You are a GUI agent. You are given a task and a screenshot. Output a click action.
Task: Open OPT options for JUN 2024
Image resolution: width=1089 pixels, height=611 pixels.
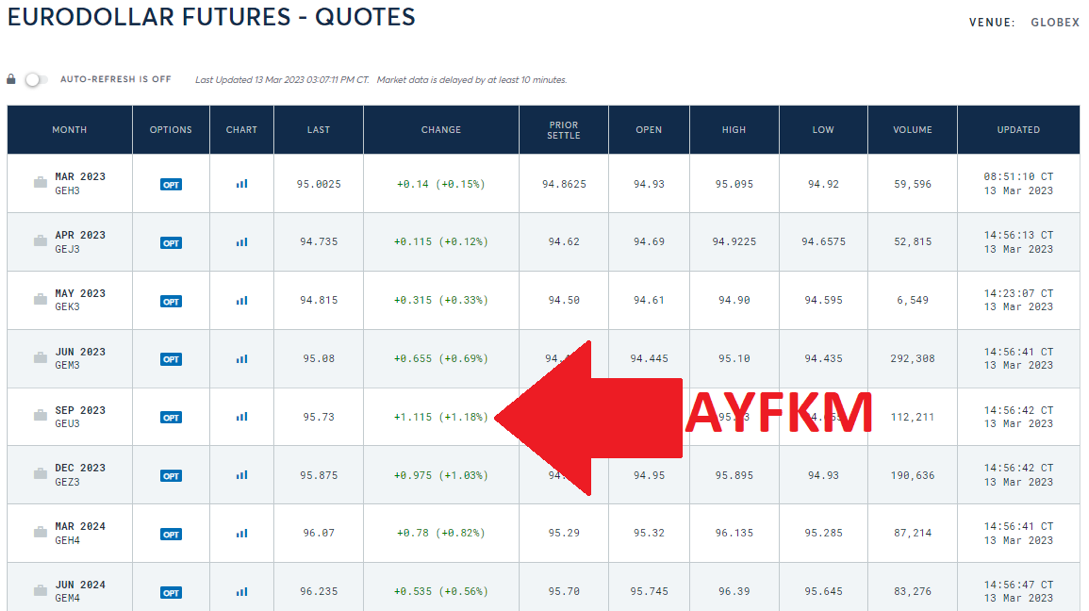click(171, 592)
